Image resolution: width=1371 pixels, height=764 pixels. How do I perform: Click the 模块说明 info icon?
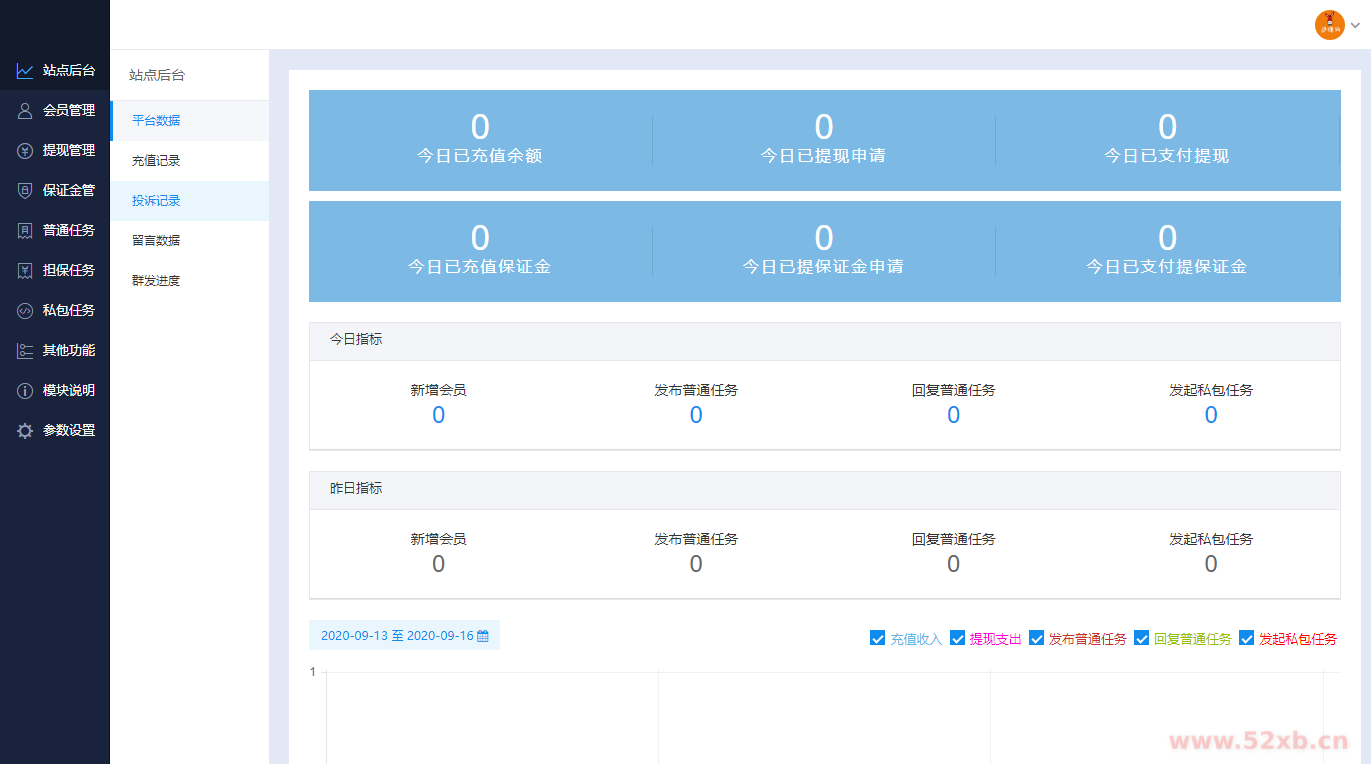click(x=25, y=391)
